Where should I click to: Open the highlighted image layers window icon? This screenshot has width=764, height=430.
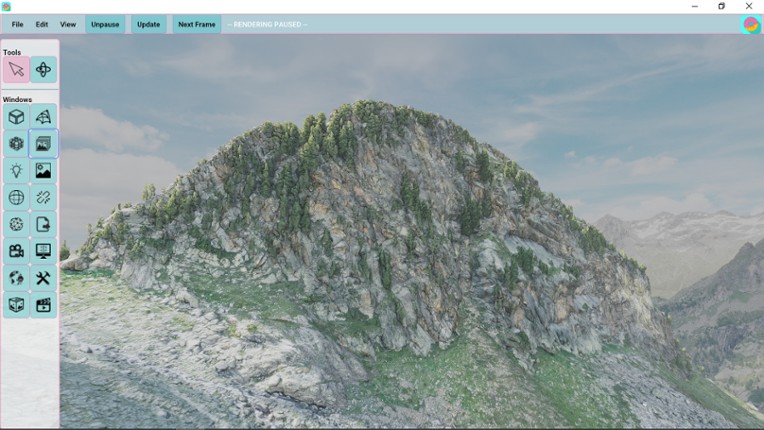pyautogui.click(x=43, y=144)
